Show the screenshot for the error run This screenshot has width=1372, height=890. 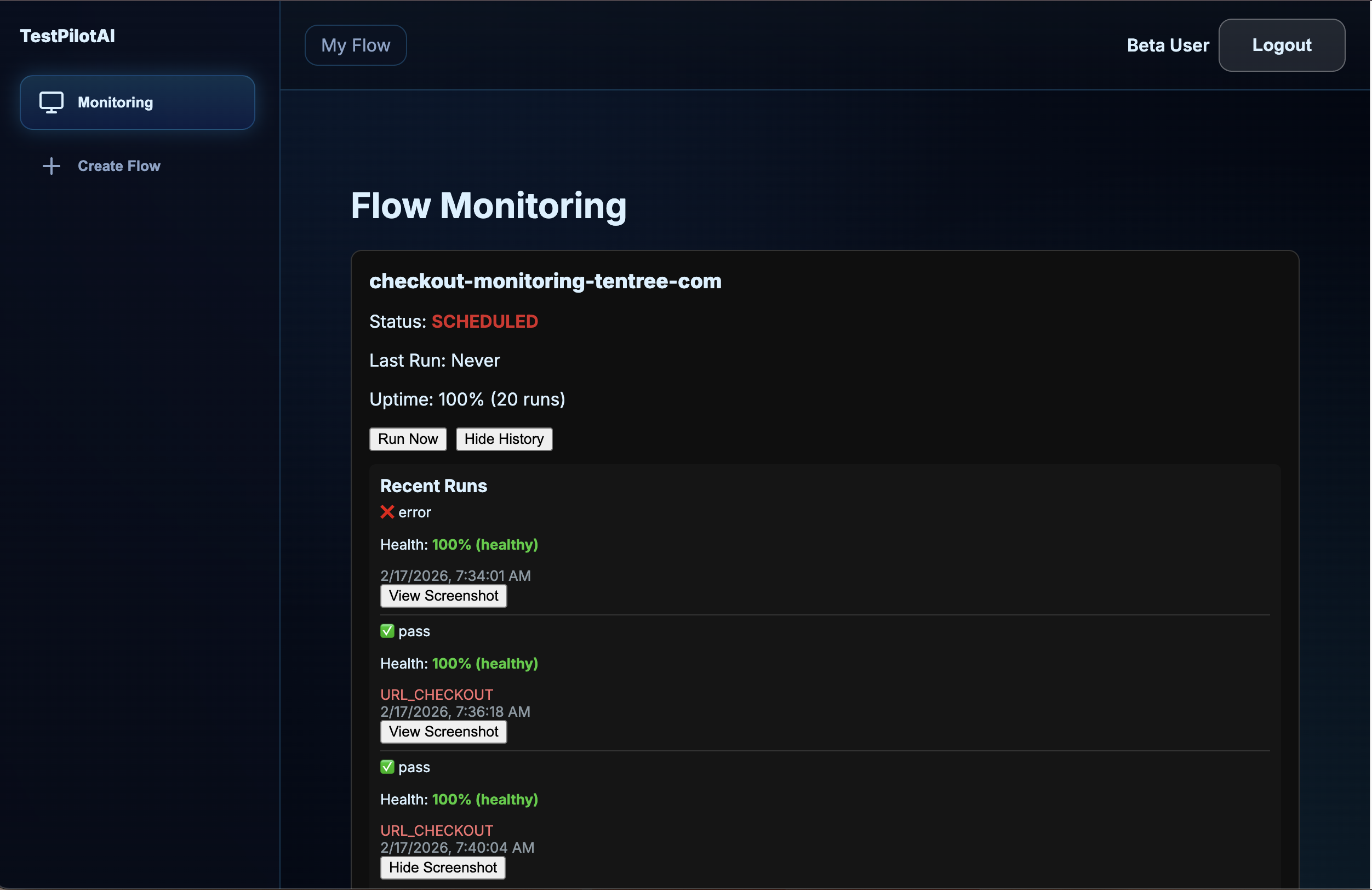pos(443,596)
